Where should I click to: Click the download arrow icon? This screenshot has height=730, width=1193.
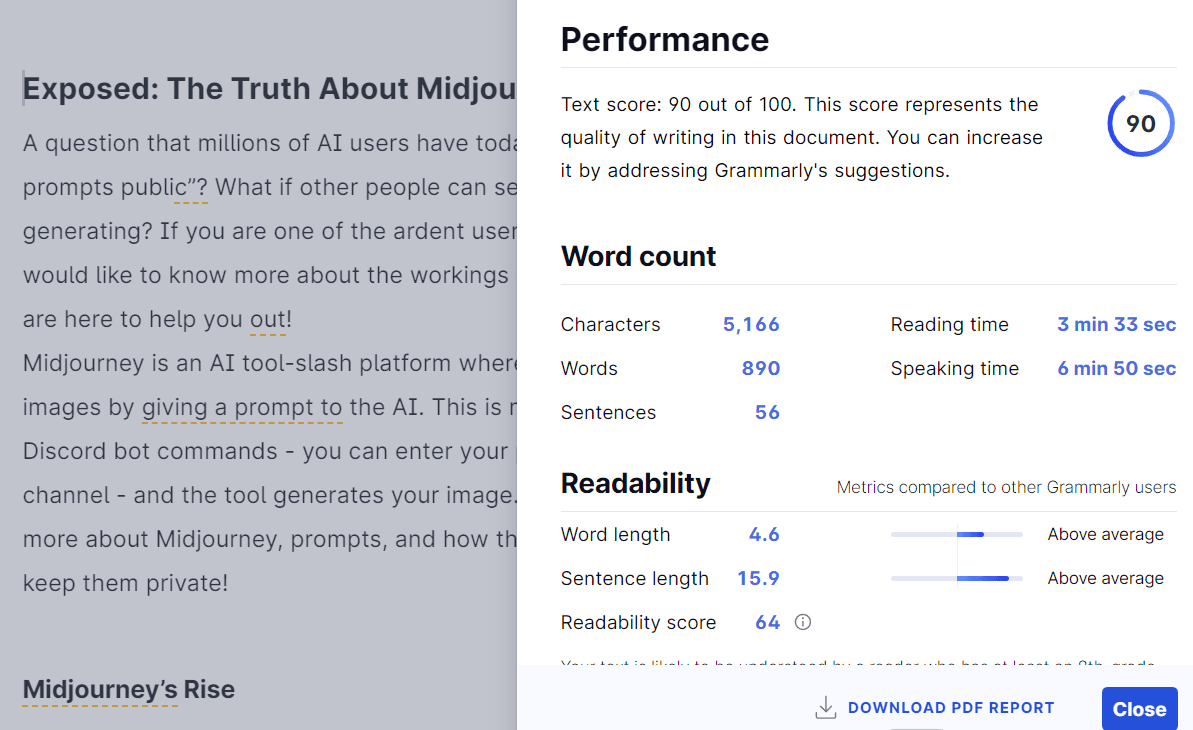click(826, 707)
